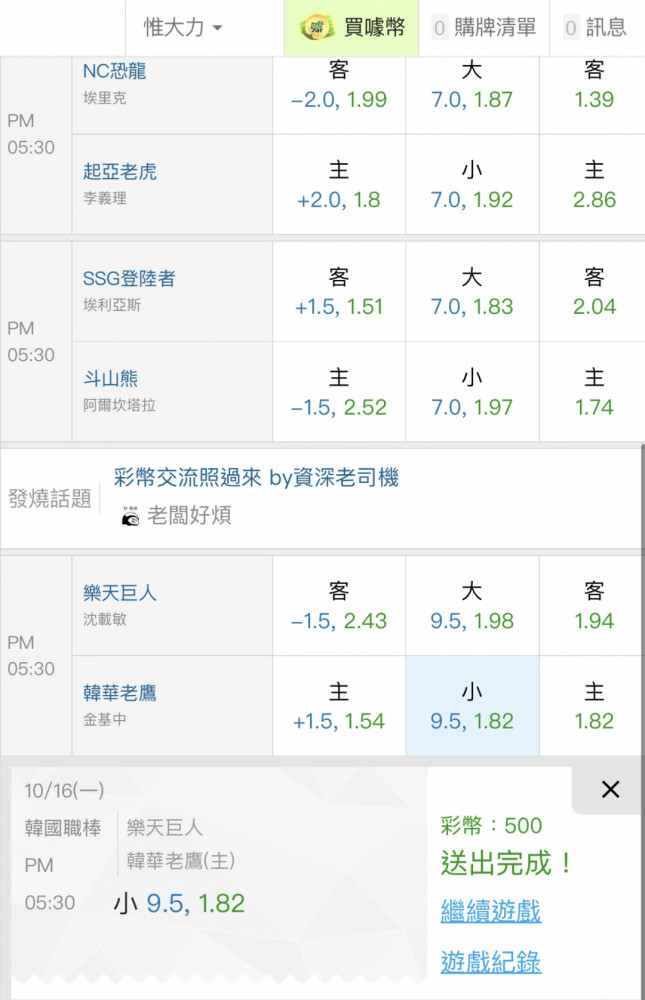Click the coin icon beside 買嚎幣
The image size is (645, 1000).
click(317, 27)
